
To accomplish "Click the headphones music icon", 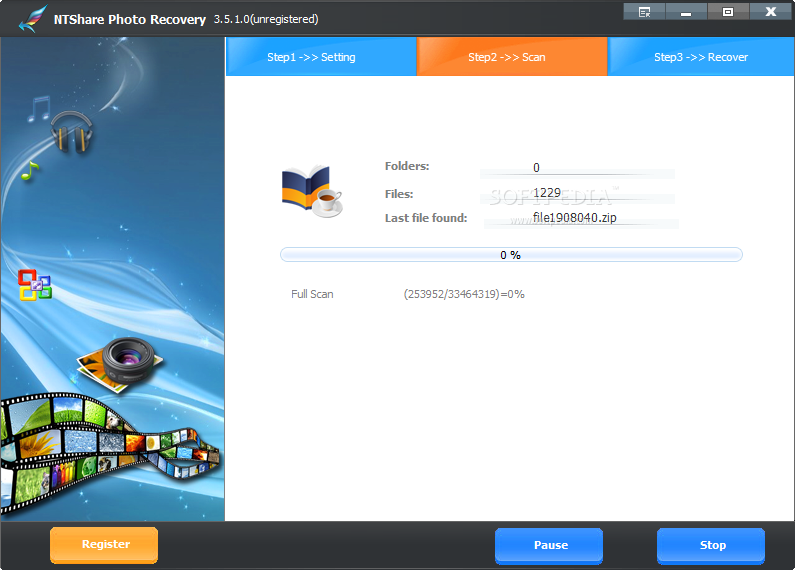I will (71, 132).
